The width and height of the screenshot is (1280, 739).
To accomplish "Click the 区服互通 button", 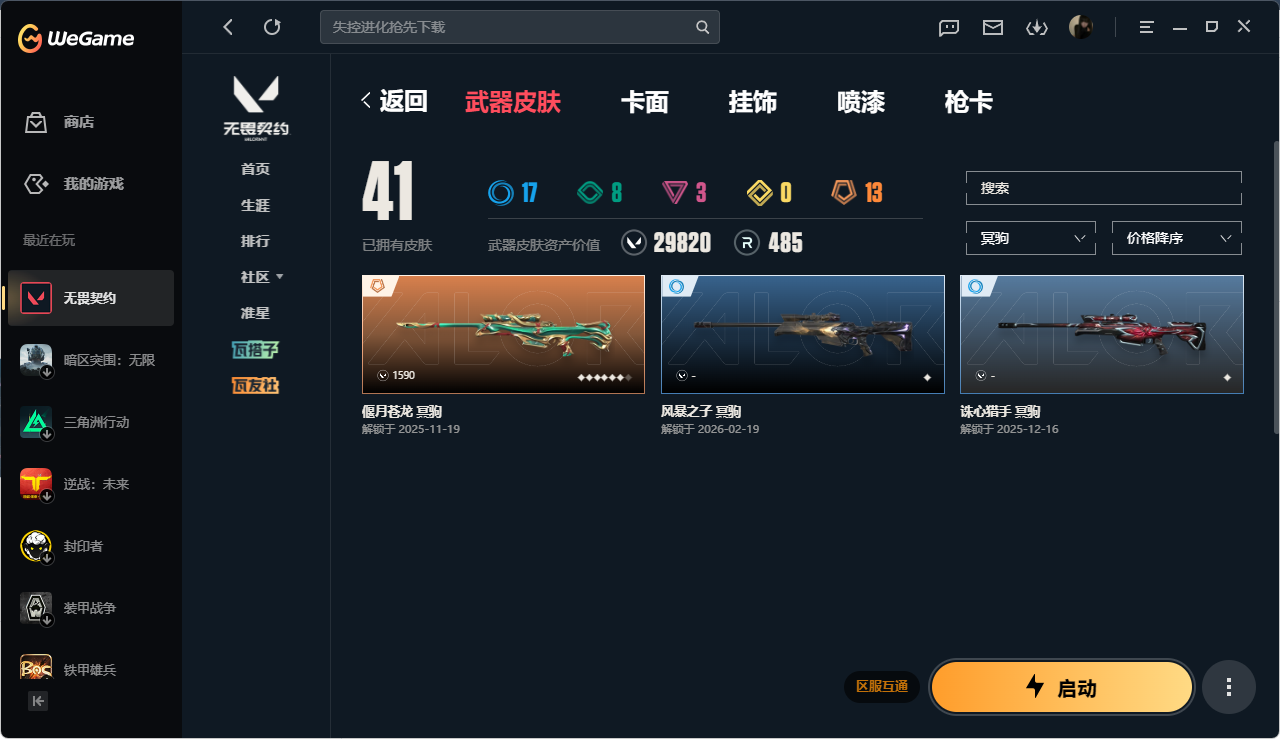I will [882, 687].
